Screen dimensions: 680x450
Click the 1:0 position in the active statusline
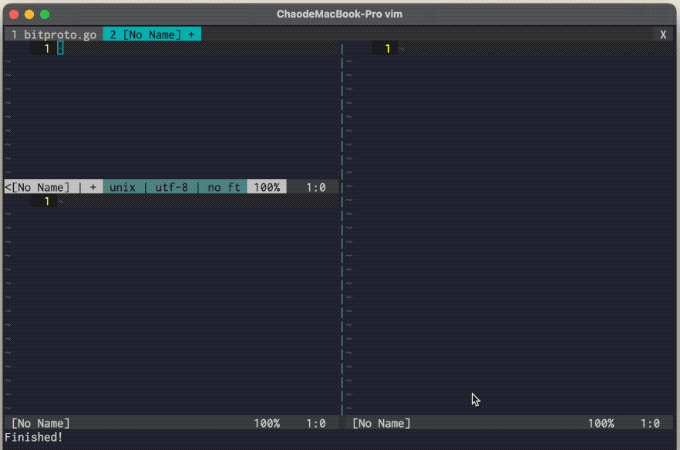(x=315, y=187)
